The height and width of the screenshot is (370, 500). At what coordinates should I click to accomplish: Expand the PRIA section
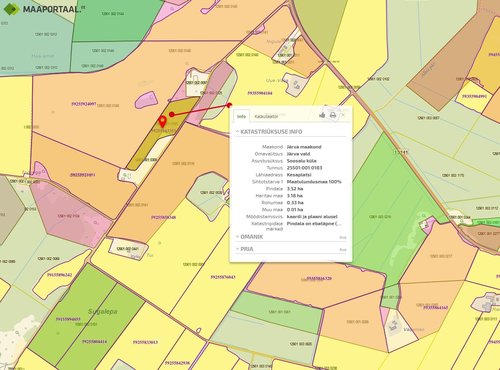tap(245, 249)
